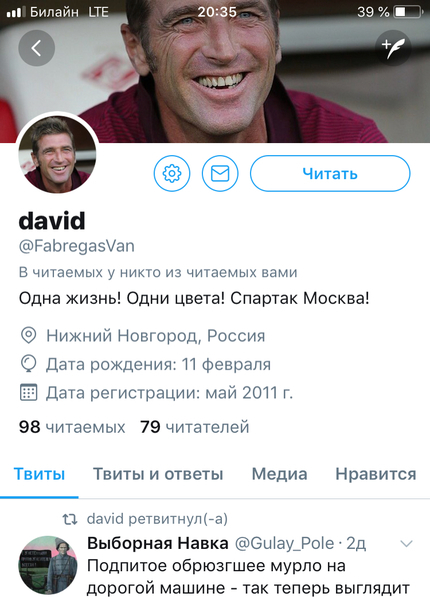
Task: Tap the birthday balloon icon
Action: 28,364
